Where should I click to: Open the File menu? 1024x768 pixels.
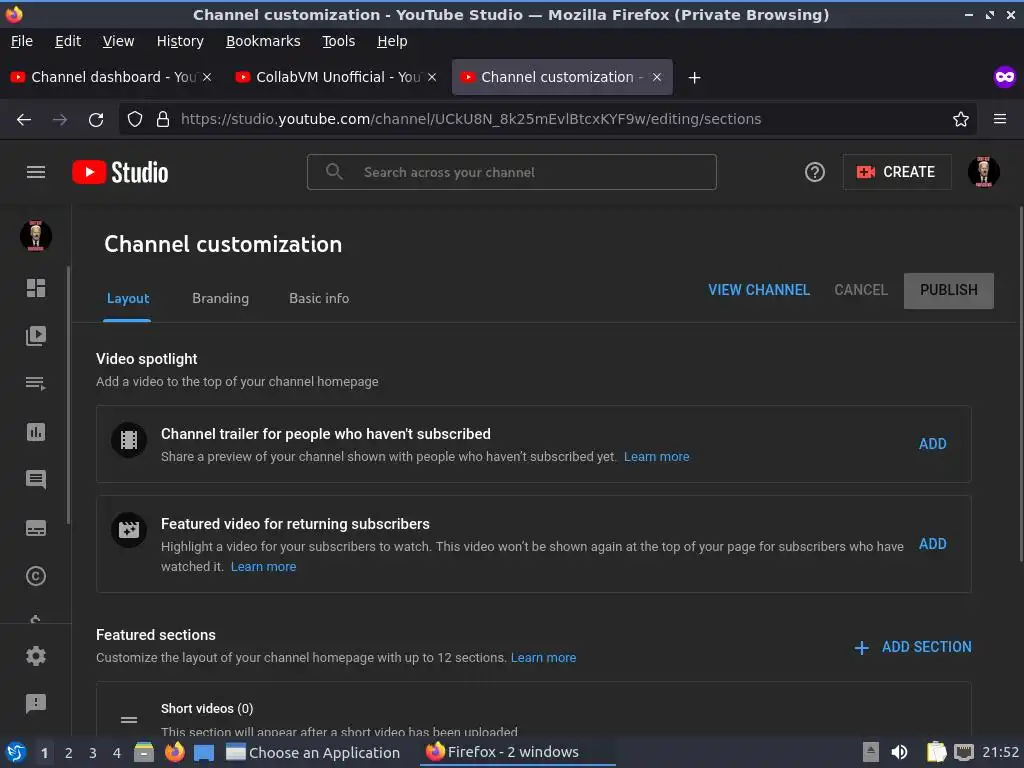click(x=22, y=41)
